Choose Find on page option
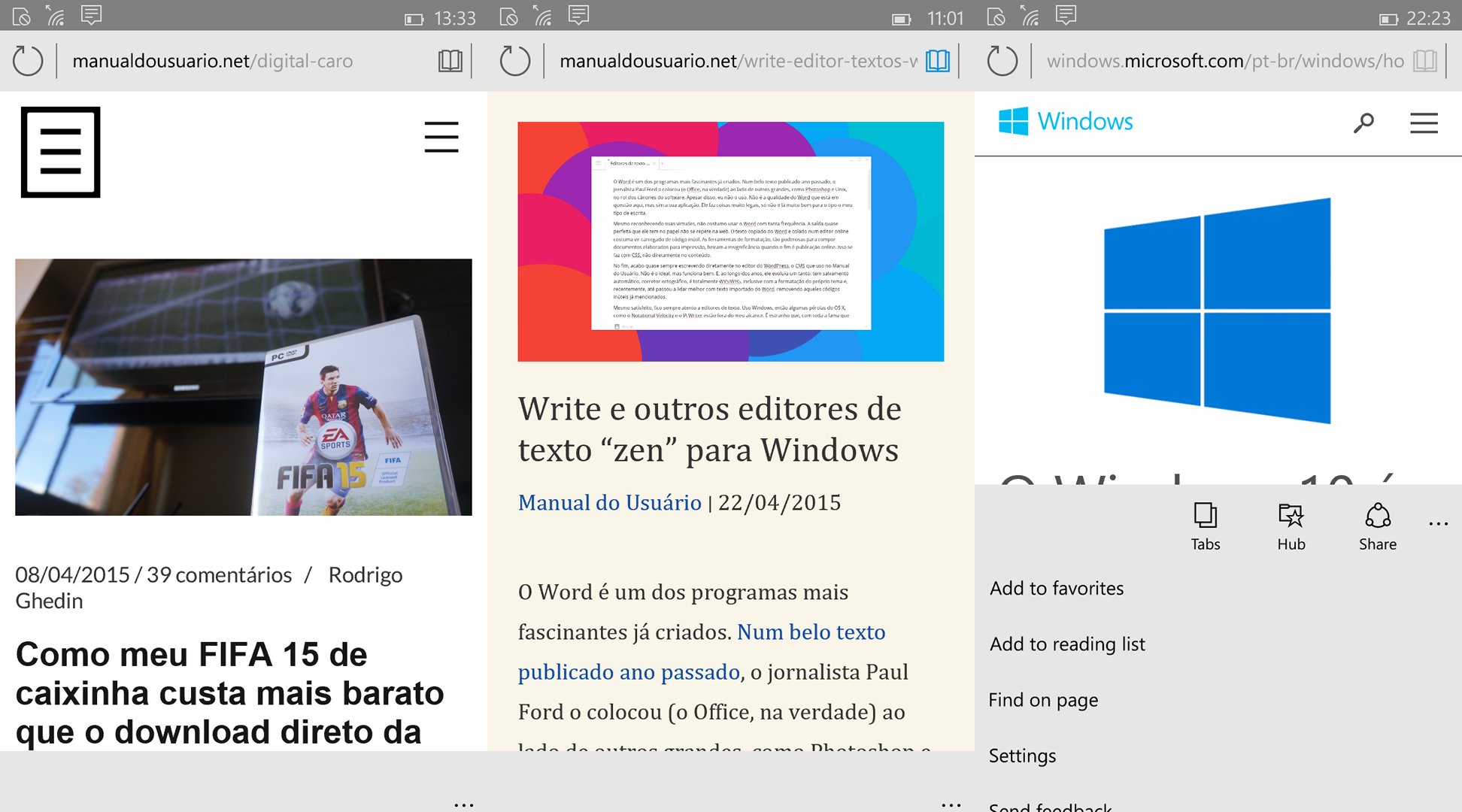 (x=1043, y=700)
